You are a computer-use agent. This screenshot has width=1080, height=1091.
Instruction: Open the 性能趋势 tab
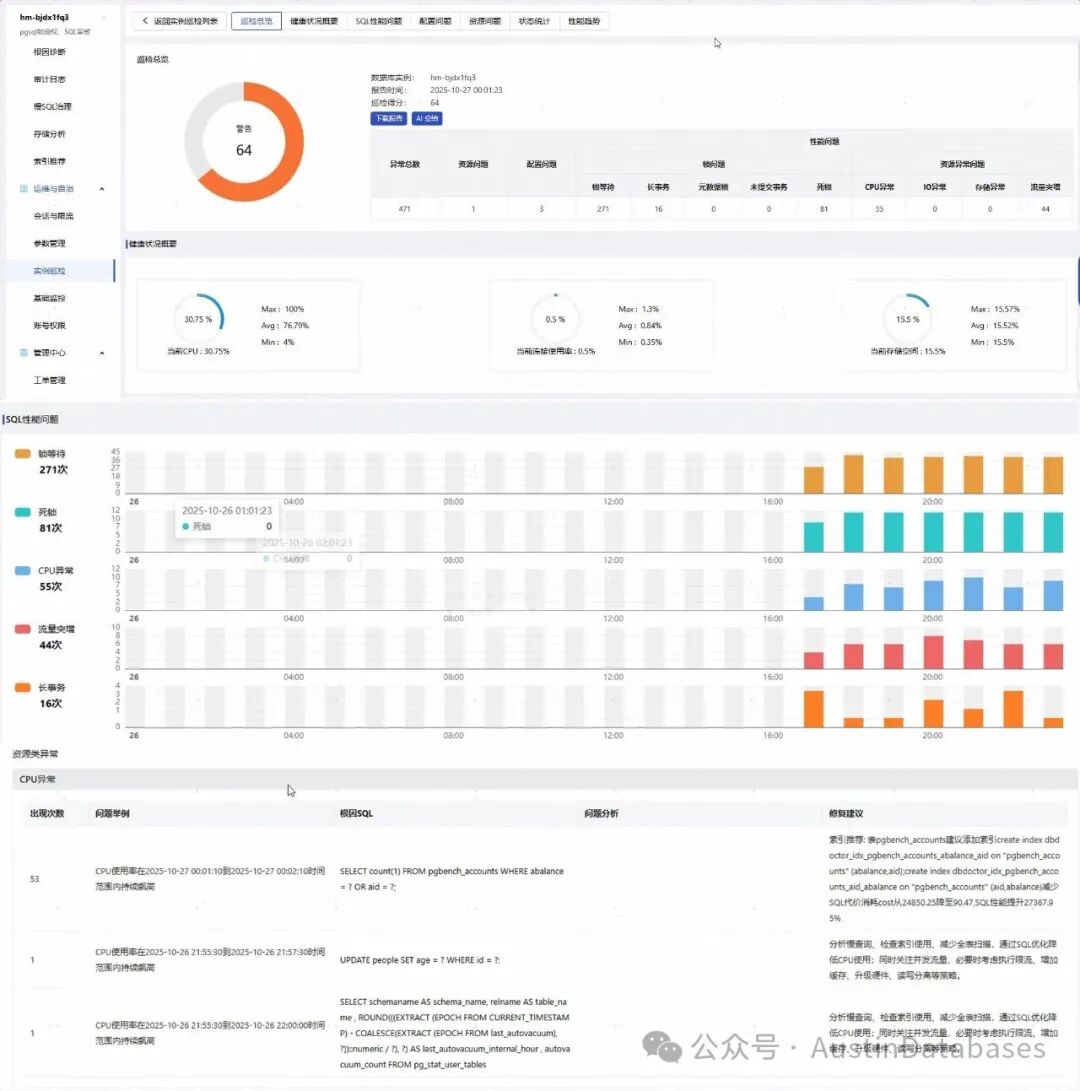tap(584, 21)
